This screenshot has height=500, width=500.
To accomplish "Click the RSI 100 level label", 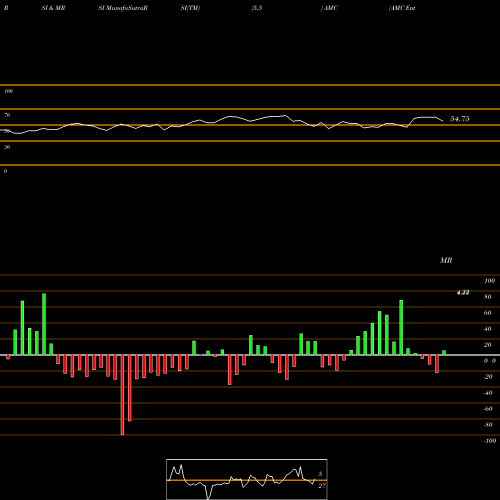I will click(x=8, y=91).
